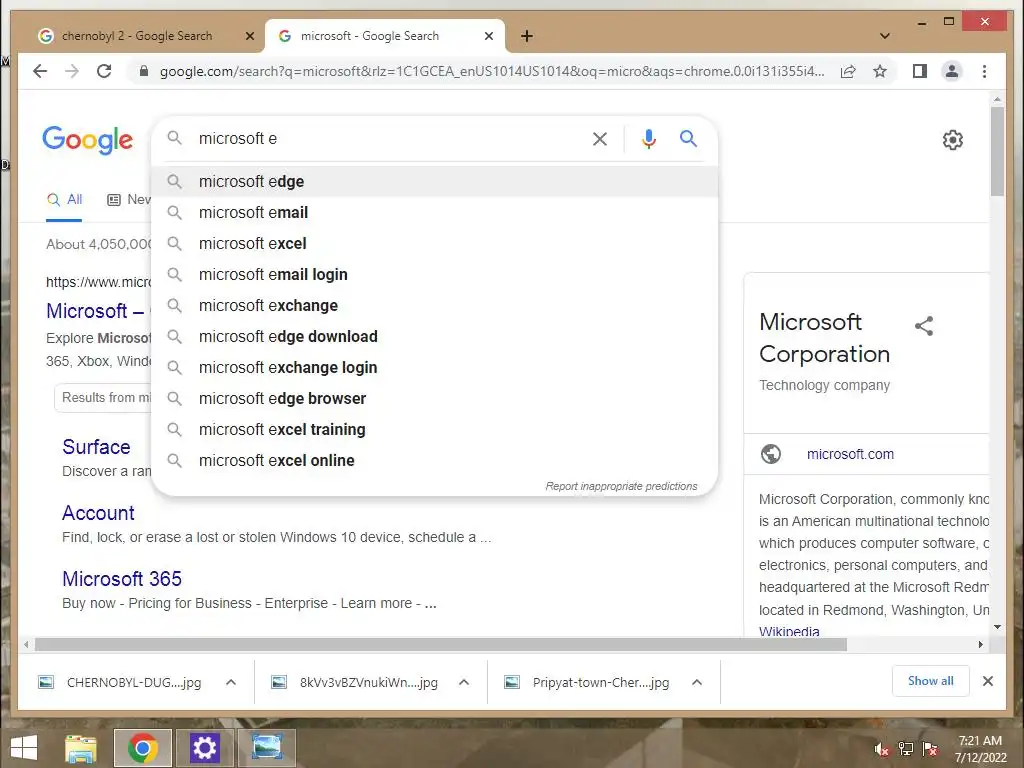Open Google search settings gear
This screenshot has height=768, width=1024.
coord(952,140)
